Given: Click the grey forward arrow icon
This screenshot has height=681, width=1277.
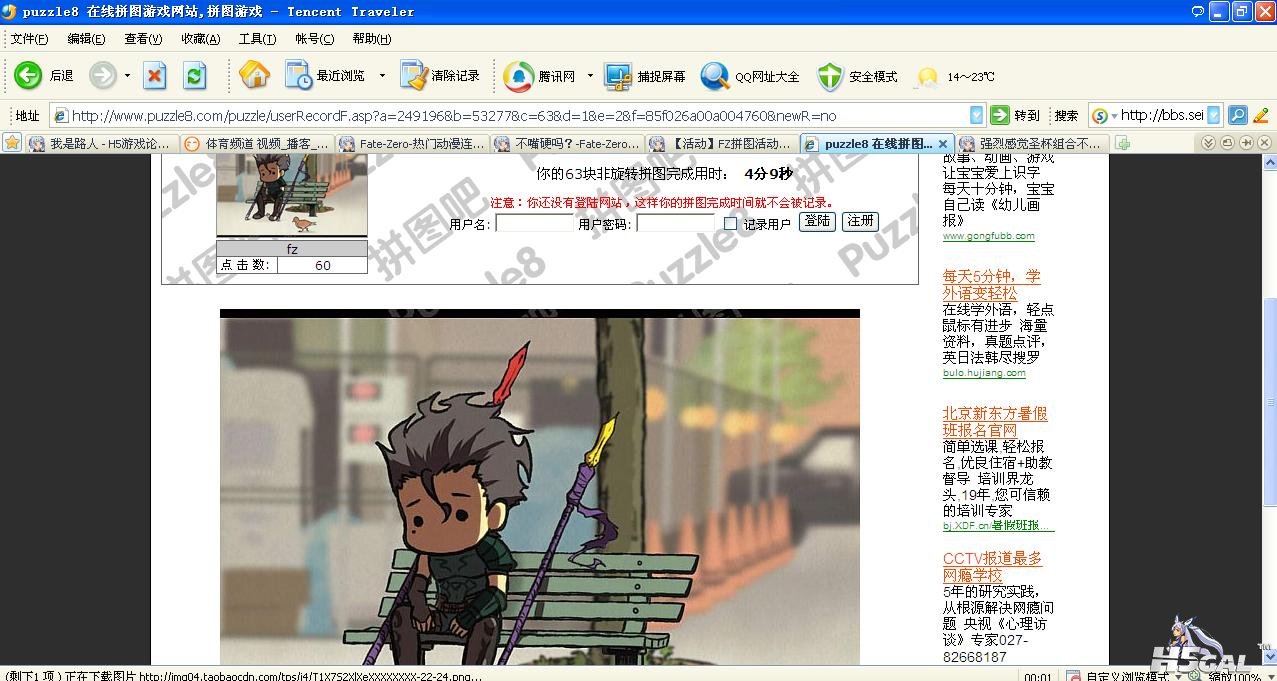Looking at the screenshot, I should pos(103,75).
